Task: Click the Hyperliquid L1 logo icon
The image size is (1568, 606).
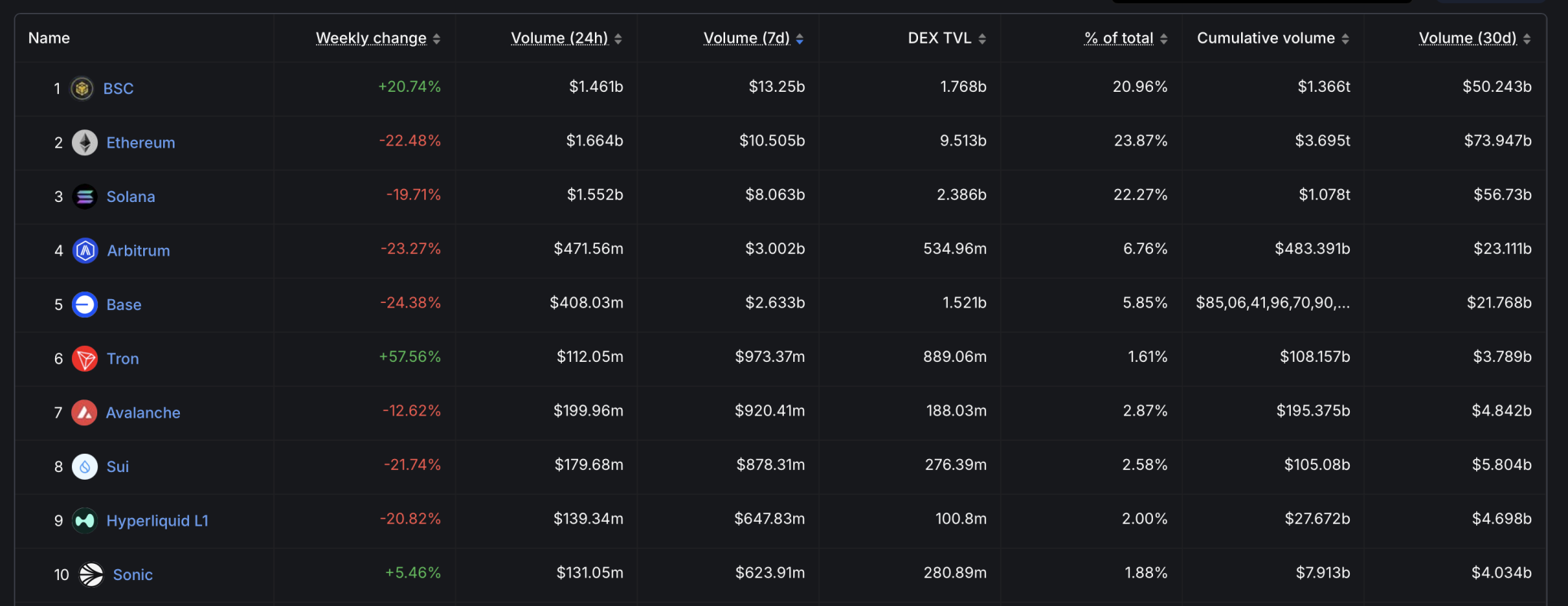Action: click(85, 520)
